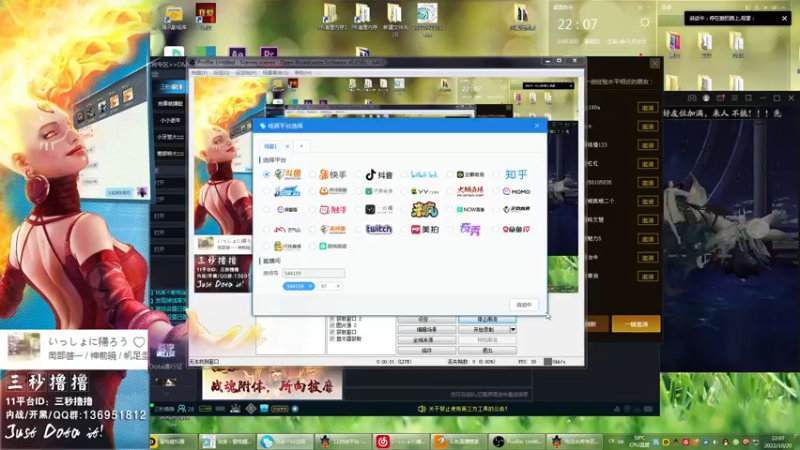Select 三秒撸撸 room in left sidebar
Viewport: 800px width, 450px height.
[170, 87]
